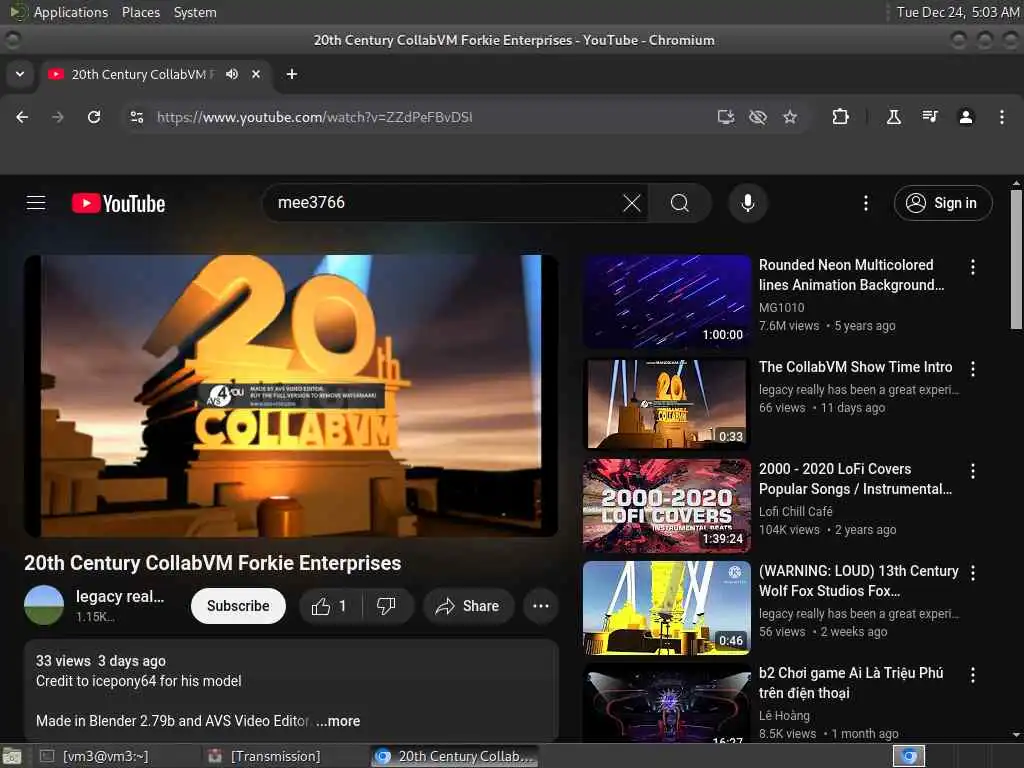Open a new browser tab

point(292,74)
